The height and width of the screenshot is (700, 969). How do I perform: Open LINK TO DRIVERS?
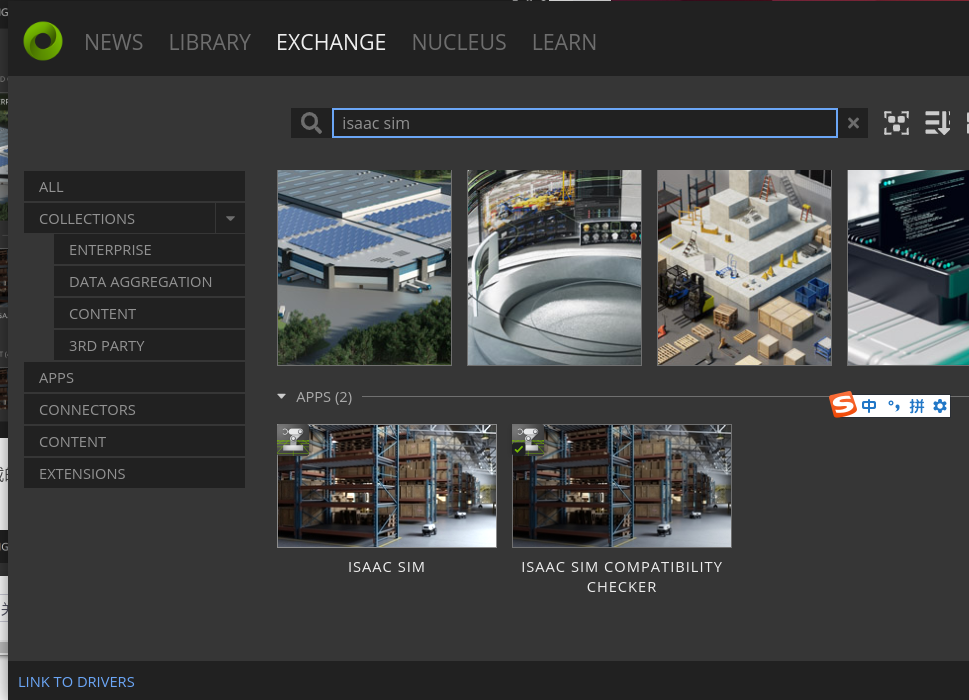[77, 681]
